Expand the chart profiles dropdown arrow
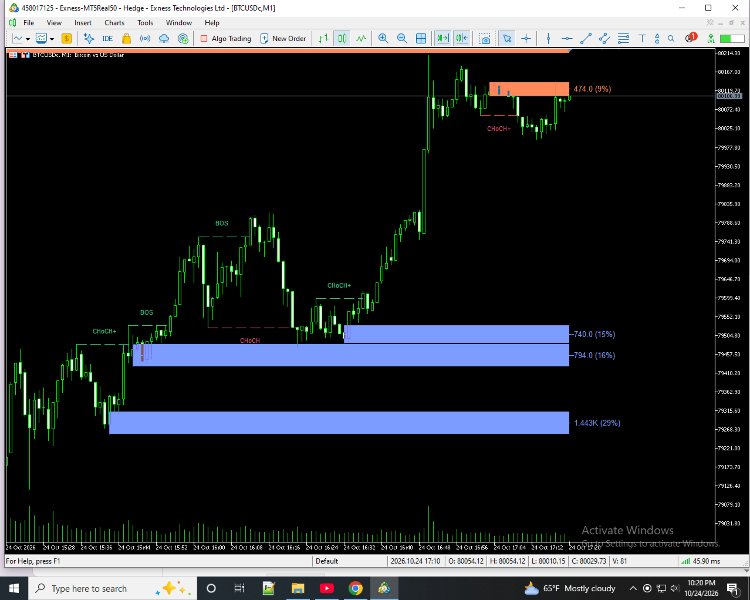Viewport: 750px width, 600px height. [x=52, y=39]
